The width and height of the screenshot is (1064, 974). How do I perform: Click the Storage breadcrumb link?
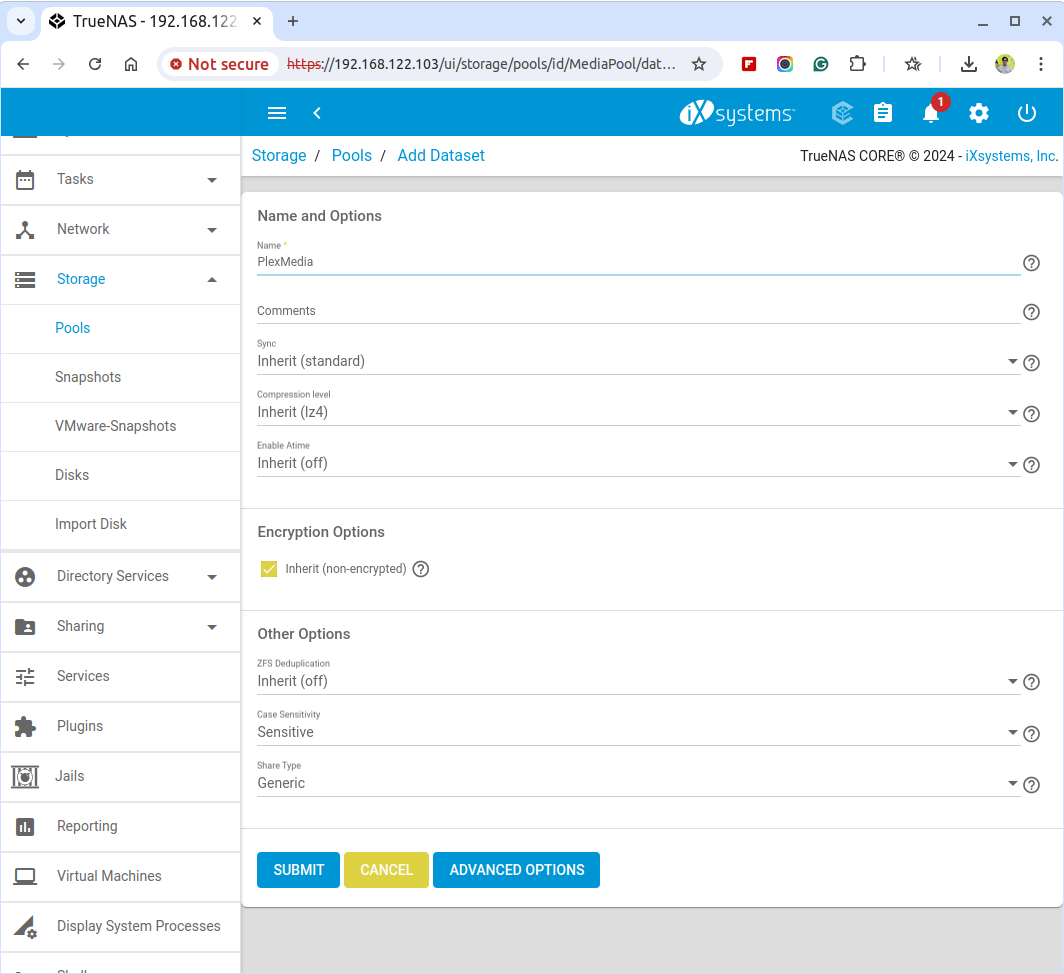coord(279,156)
